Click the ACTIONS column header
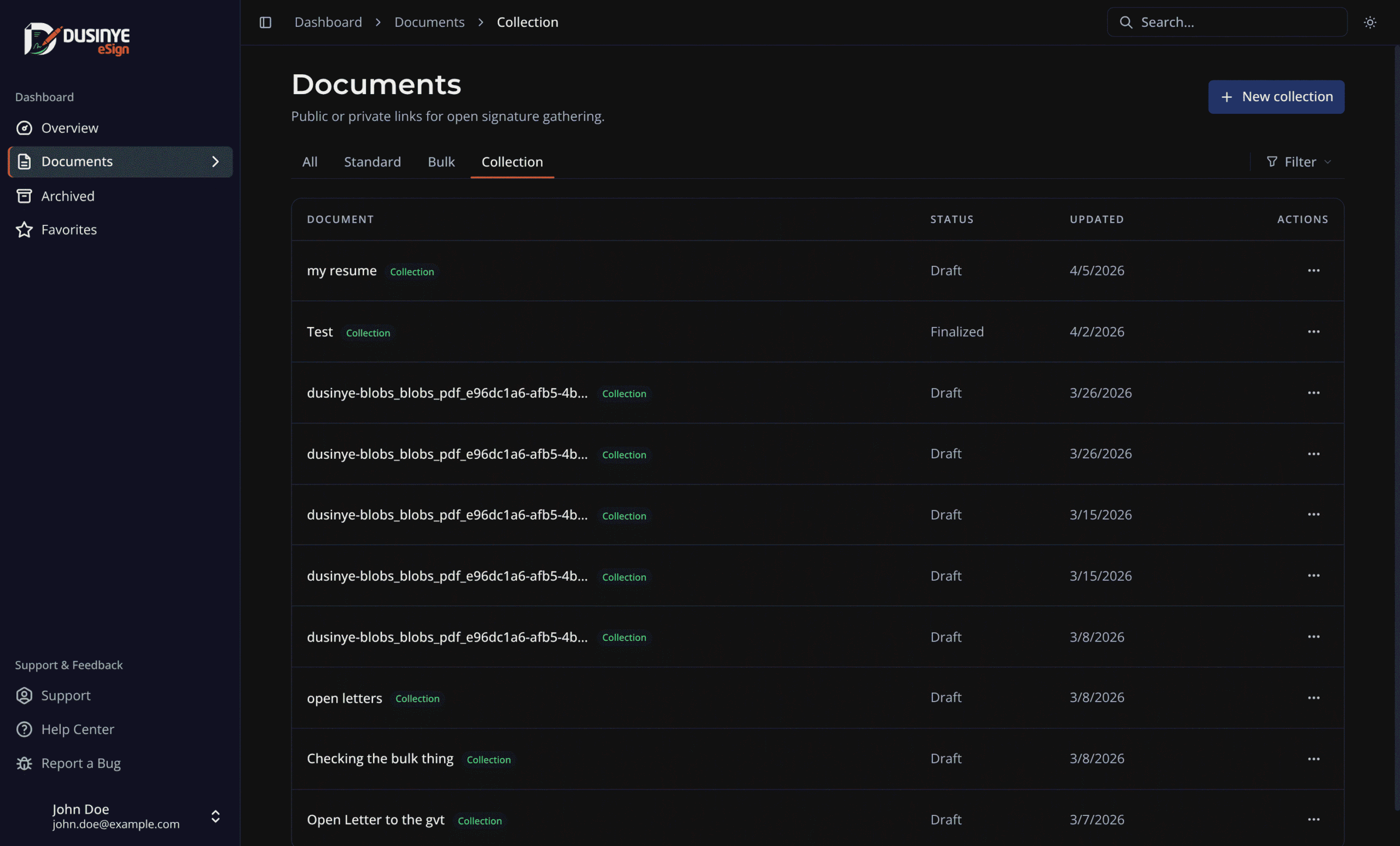Viewport: 1400px width, 846px height. click(x=1302, y=219)
